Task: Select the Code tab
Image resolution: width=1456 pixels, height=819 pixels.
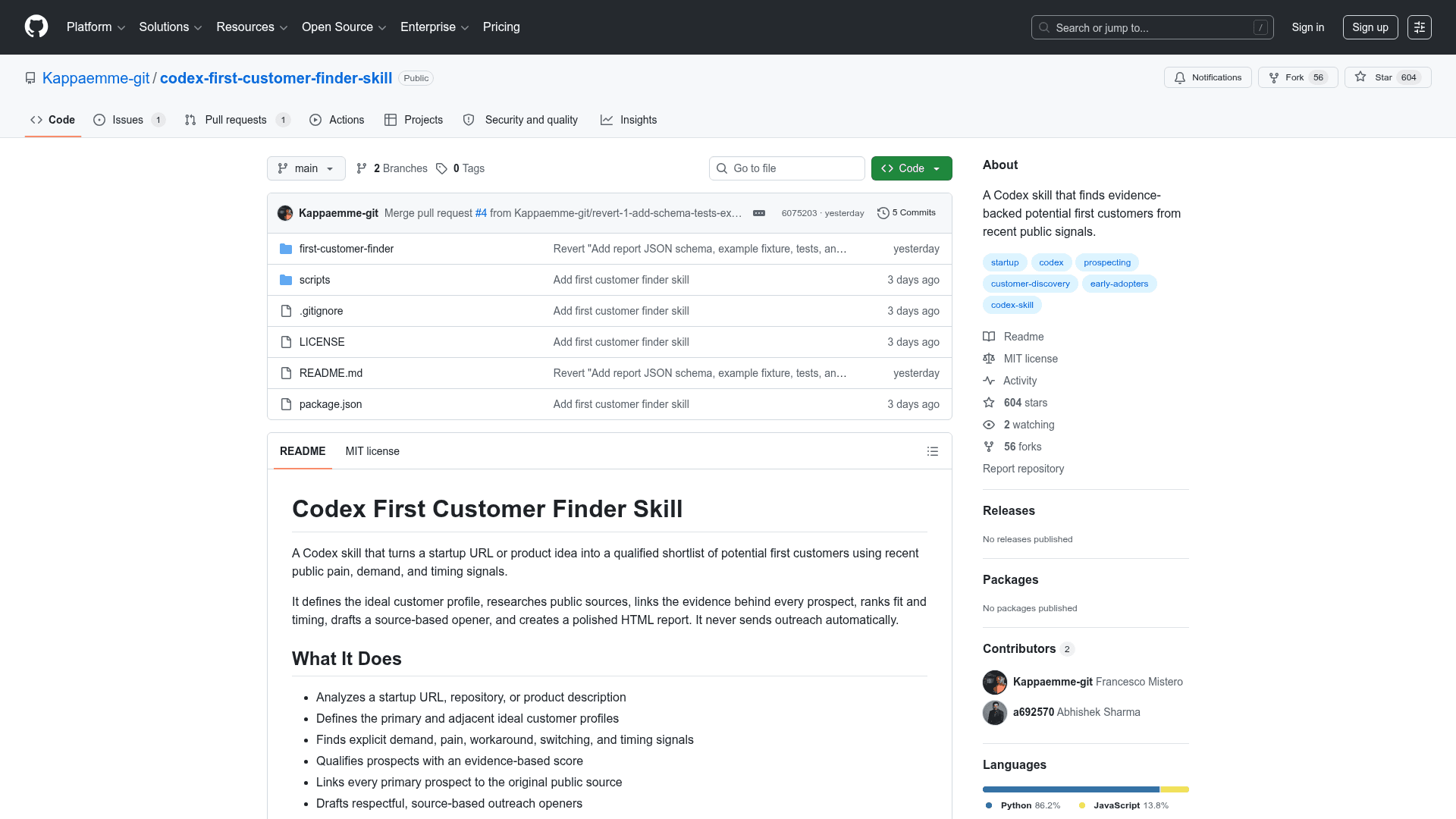Action: click(52, 120)
